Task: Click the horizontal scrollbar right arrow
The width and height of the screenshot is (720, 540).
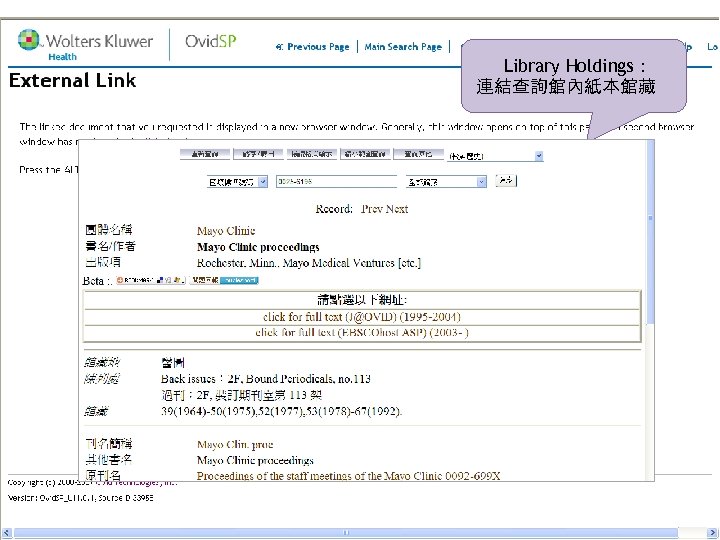Action: (x=713, y=533)
